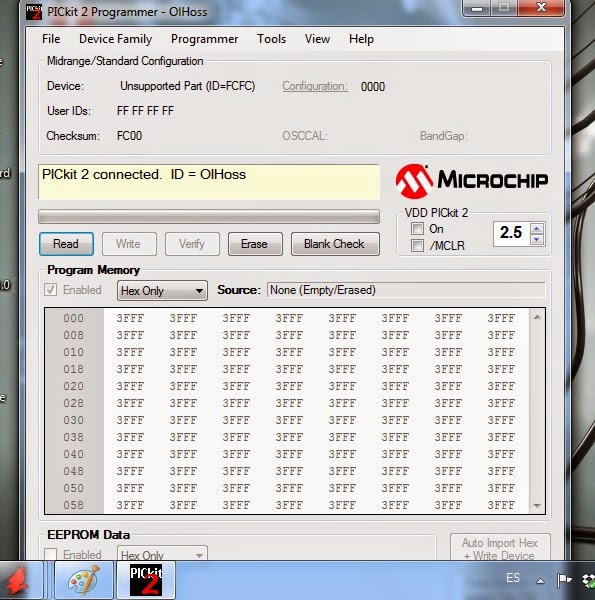
Task: Close the PICkit 2 Programmer window
Action: click(541, 8)
